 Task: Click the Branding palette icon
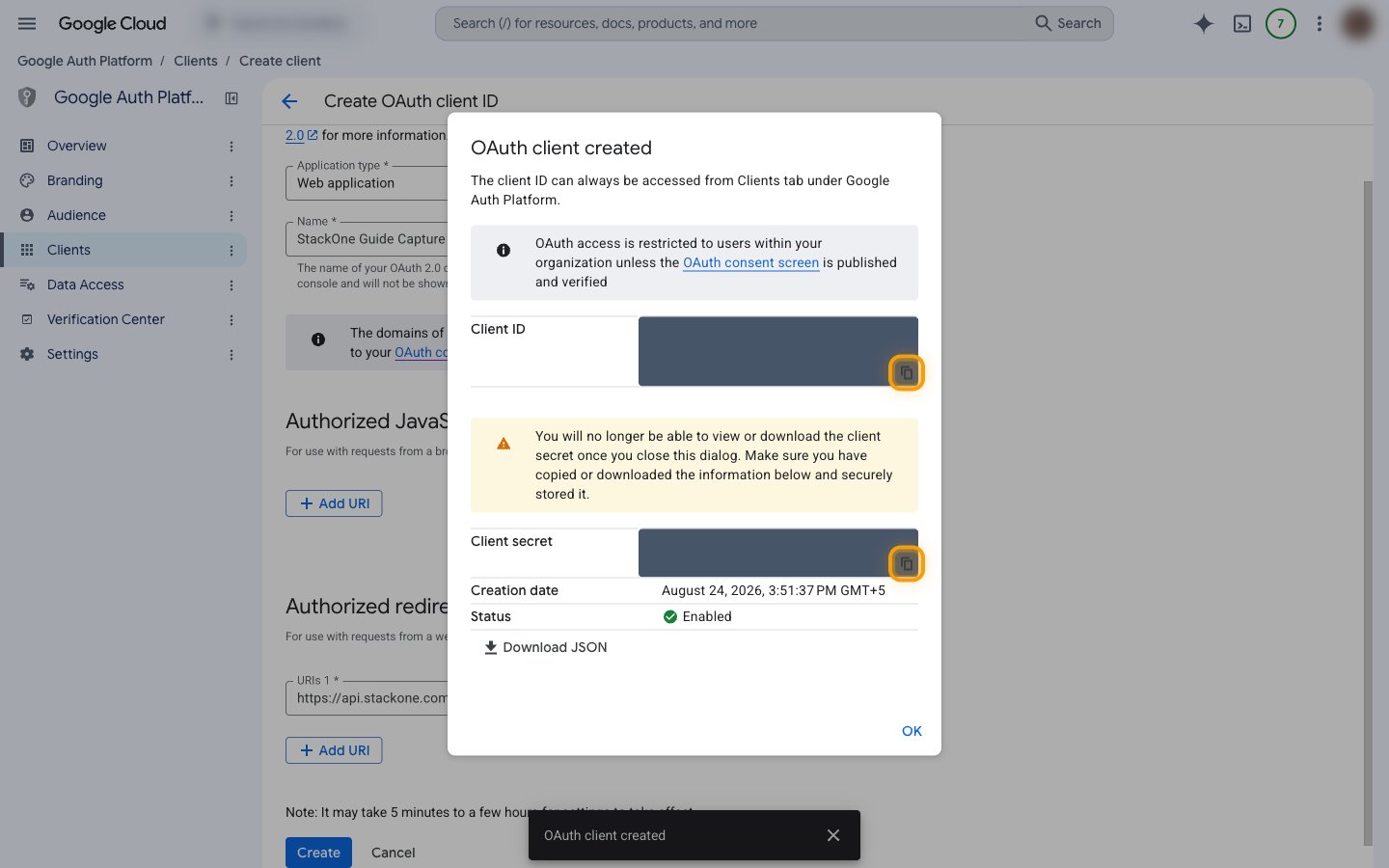pos(27,180)
